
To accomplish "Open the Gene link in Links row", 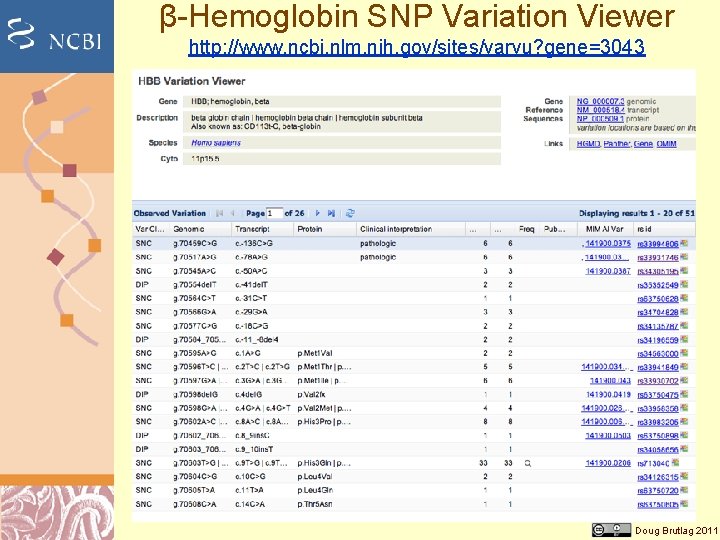I will 643,144.
